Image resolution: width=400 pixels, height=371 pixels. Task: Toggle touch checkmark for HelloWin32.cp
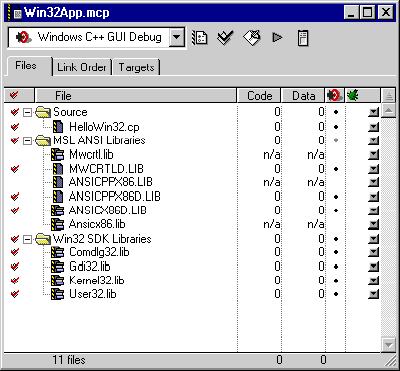click(x=14, y=127)
